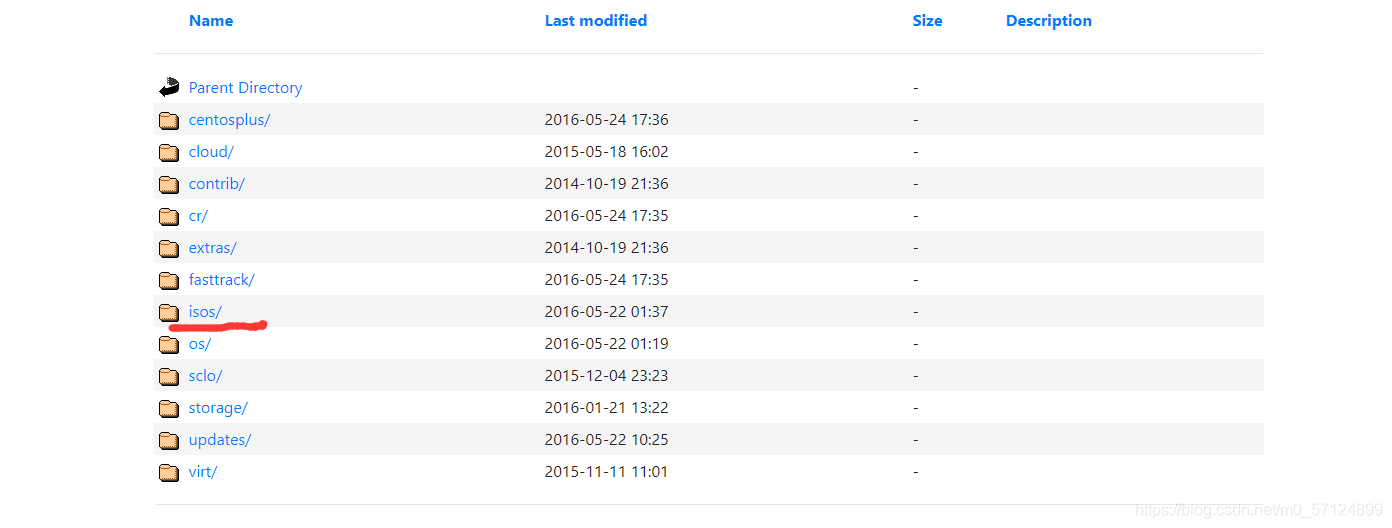The height and width of the screenshot is (528, 1392).
Task: Click the folder icon beside virt/
Action: coord(169,472)
